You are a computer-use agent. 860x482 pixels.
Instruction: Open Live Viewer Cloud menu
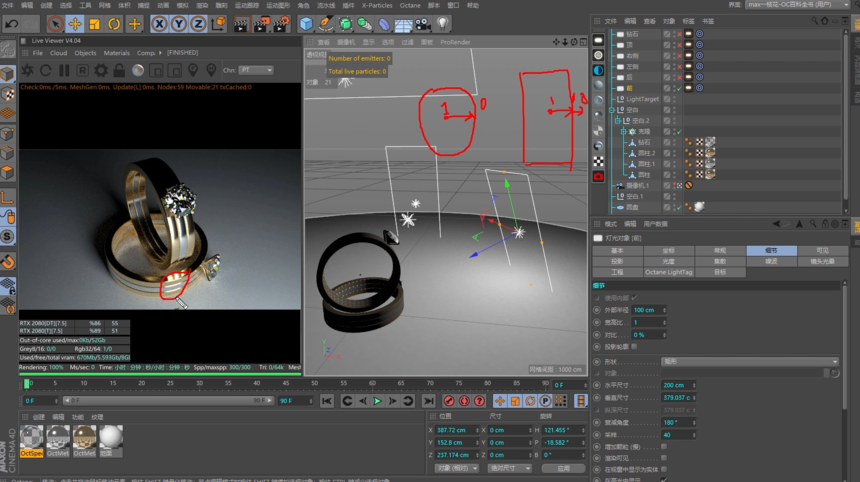tap(58, 53)
